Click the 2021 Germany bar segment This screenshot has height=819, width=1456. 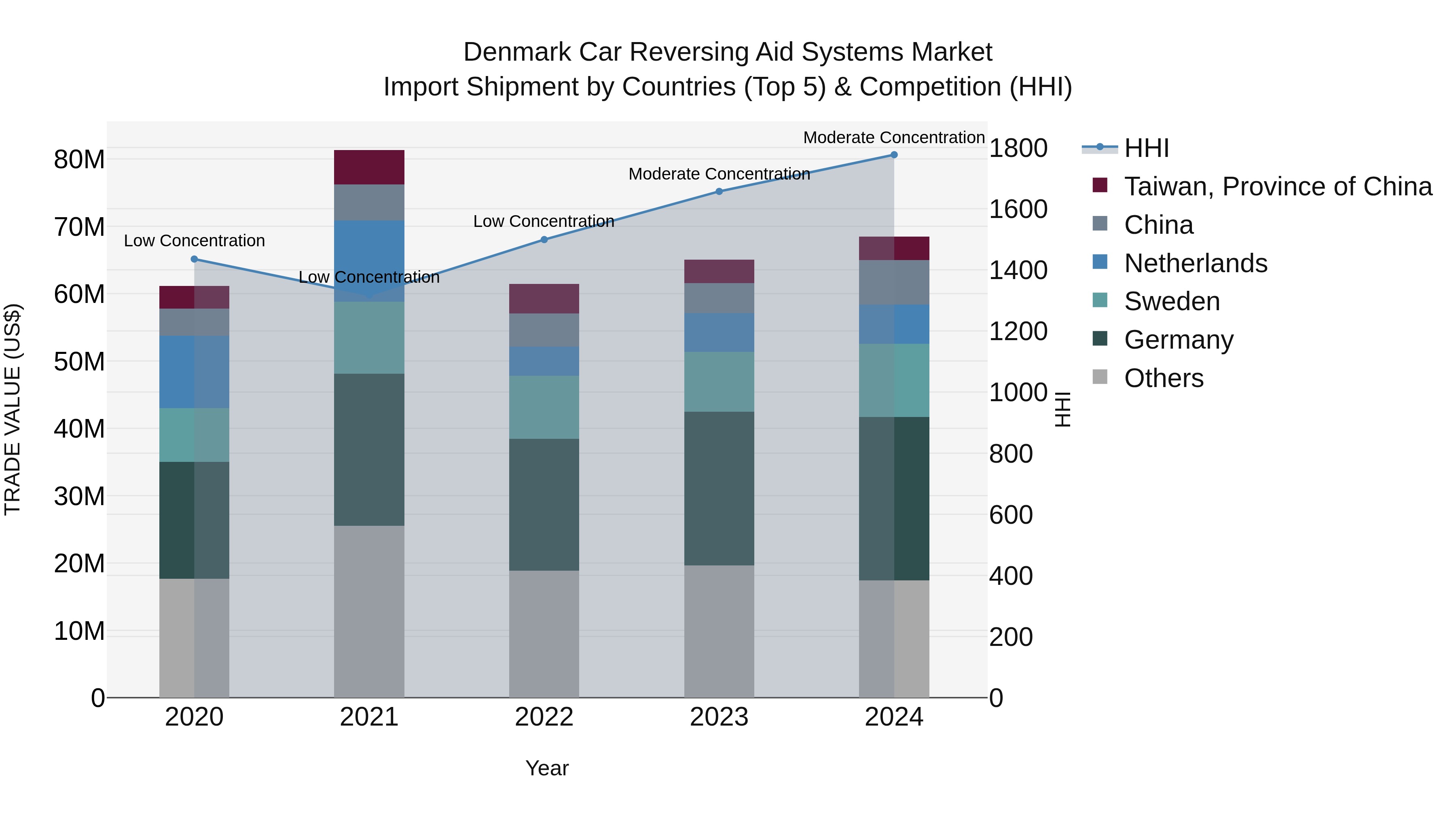[369, 450]
